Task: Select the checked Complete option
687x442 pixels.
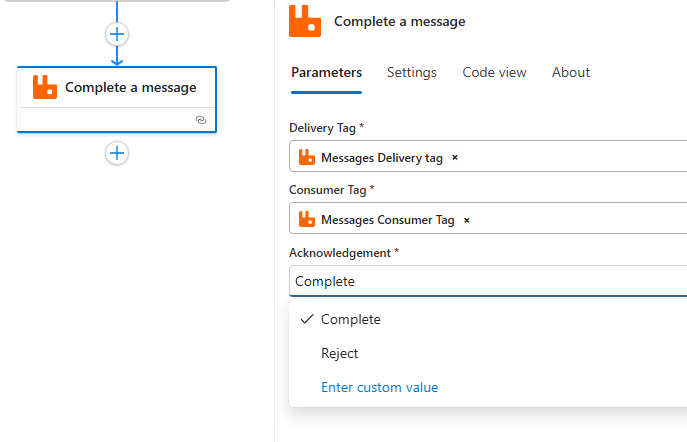Action: (x=351, y=320)
